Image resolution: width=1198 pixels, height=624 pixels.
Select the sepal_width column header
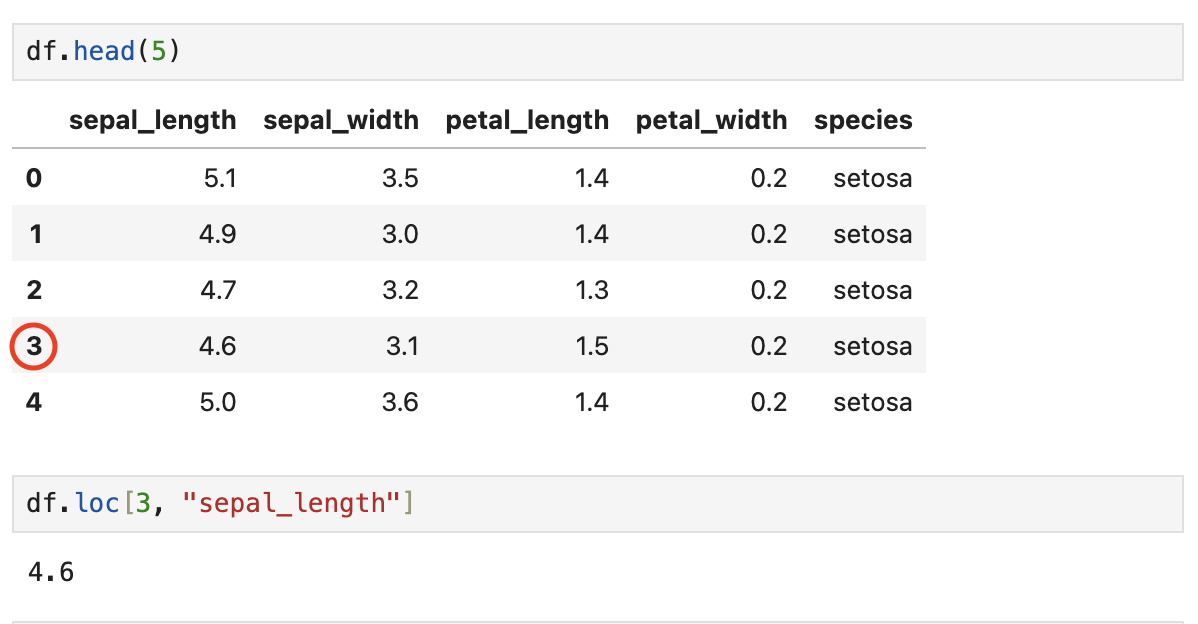pyautogui.click(x=341, y=121)
